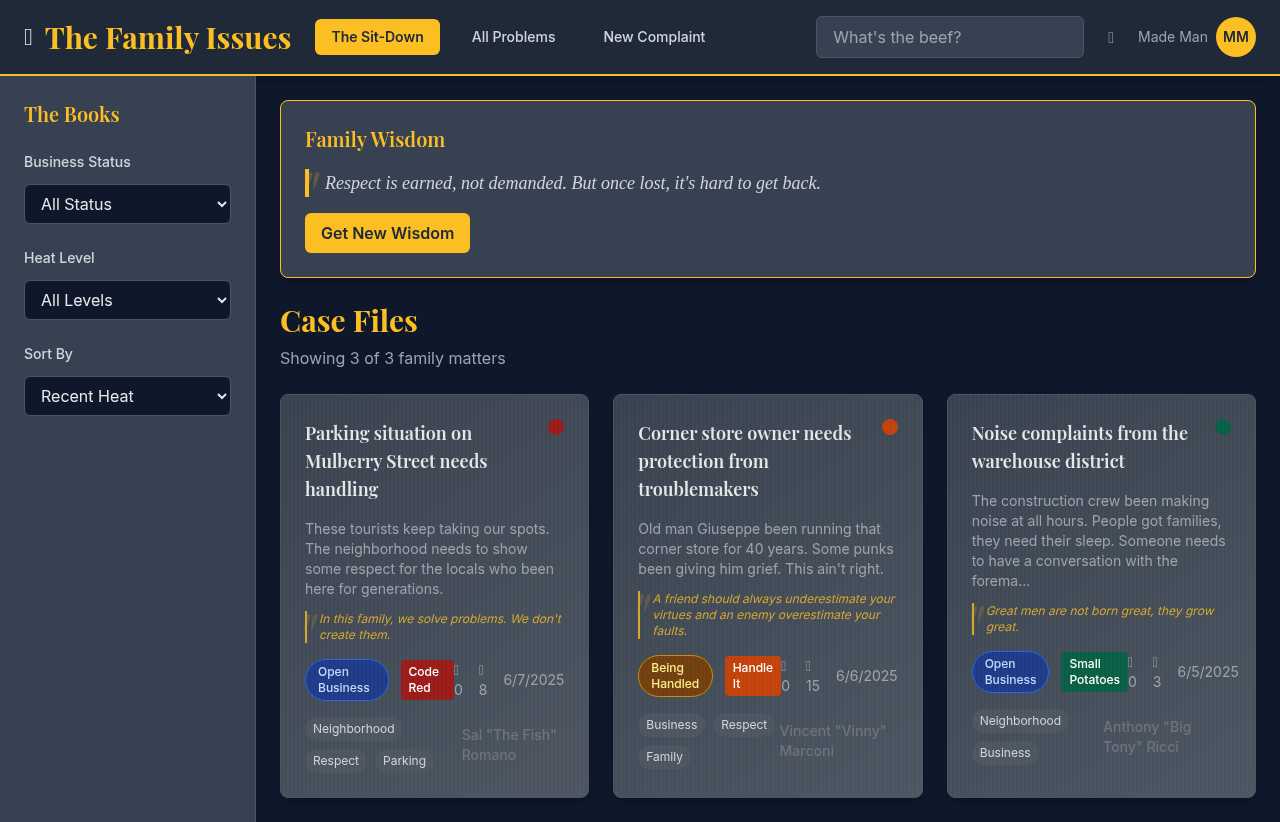Open the New Complaint page
The width and height of the screenshot is (1280, 822).
coord(654,37)
